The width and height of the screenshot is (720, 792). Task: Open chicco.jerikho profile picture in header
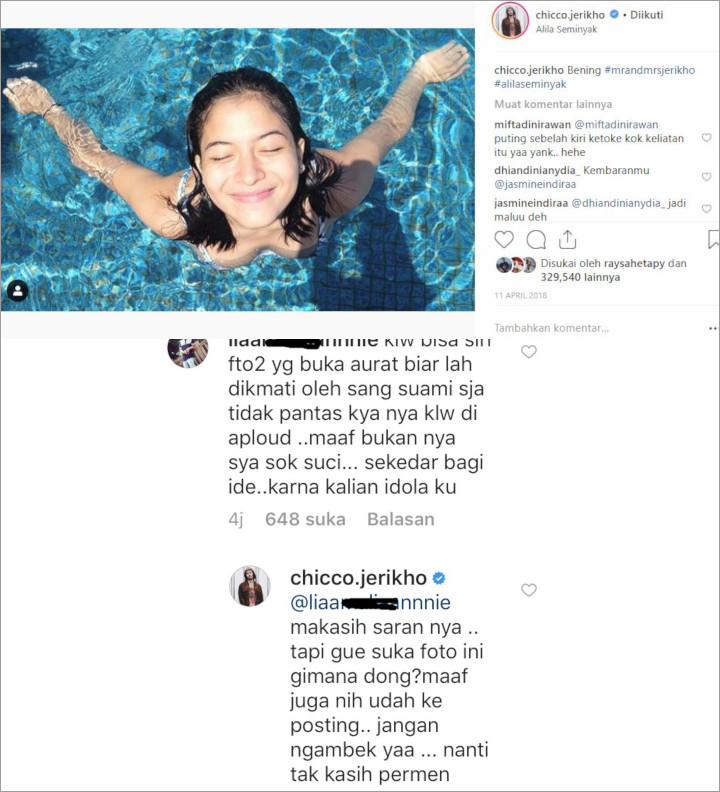[x=511, y=21]
